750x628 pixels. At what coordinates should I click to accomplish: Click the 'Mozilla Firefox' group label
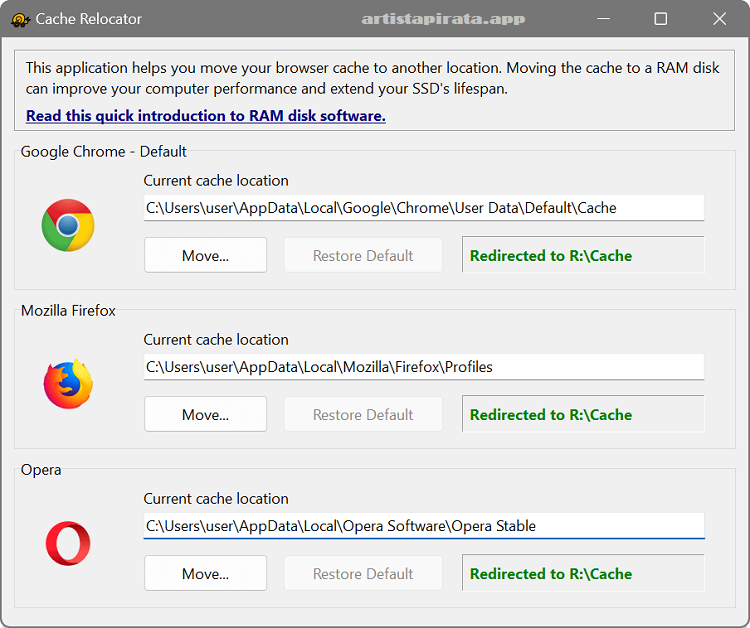tap(68, 310)
